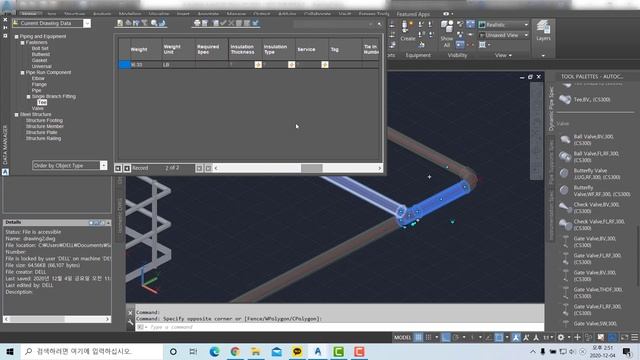
Task: Click the Service cell picker button
Action: 324,64
